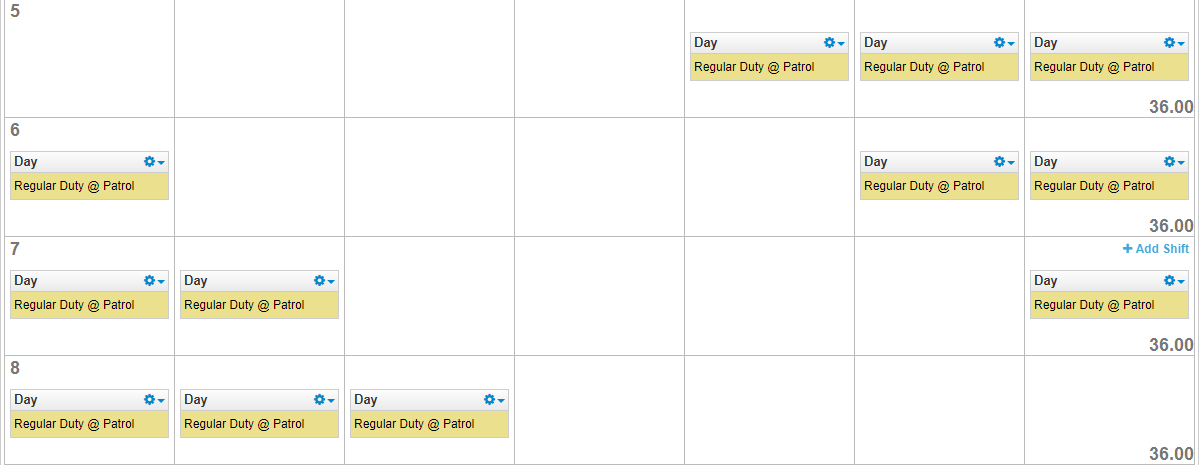Click gear icon on row 7's second Day shift
The image size is (1199, 465).
319,281
